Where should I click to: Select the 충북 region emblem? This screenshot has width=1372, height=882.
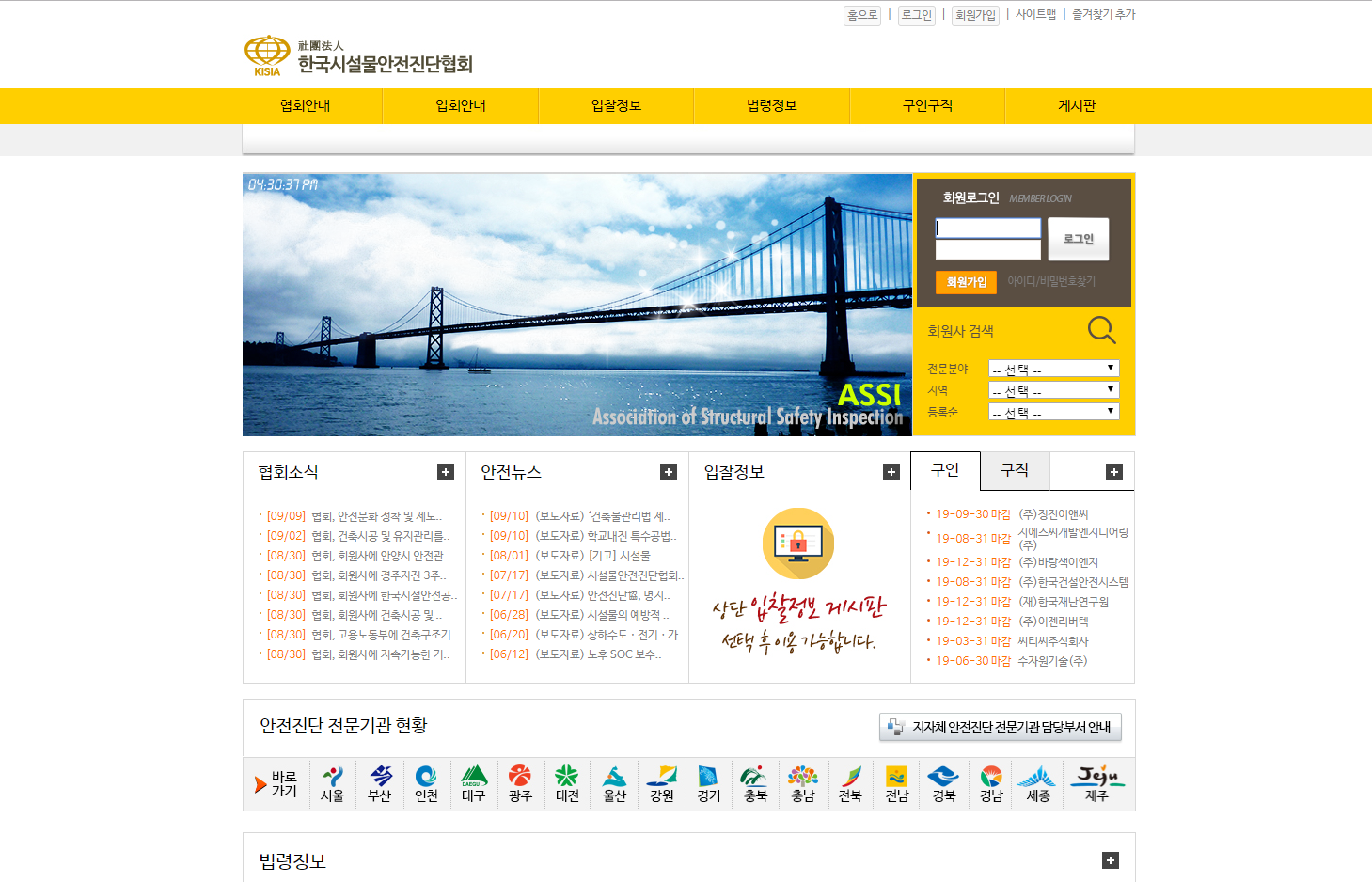tap(755, 784)
